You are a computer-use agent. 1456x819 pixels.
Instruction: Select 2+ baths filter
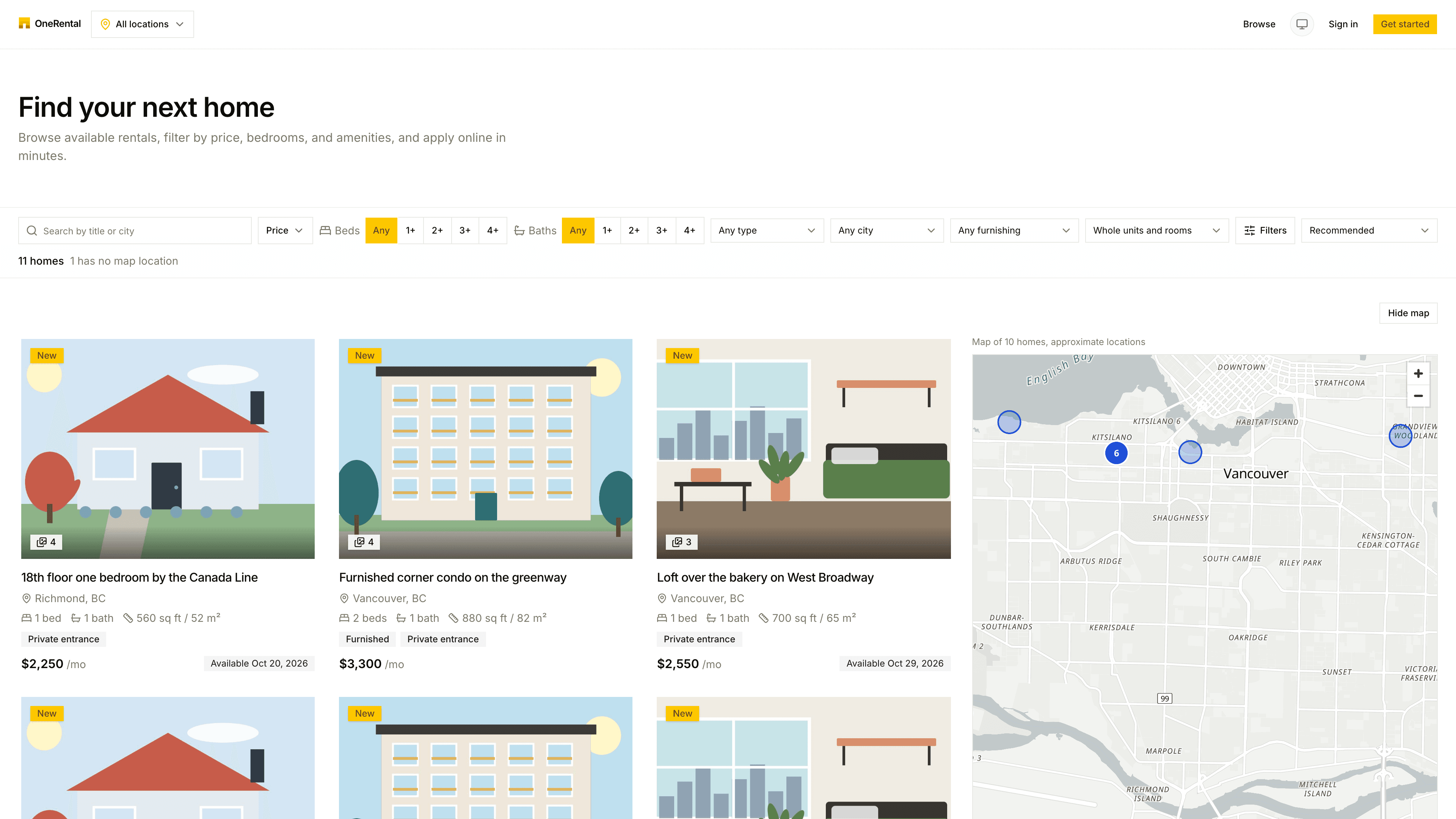[x=634, y=231]
